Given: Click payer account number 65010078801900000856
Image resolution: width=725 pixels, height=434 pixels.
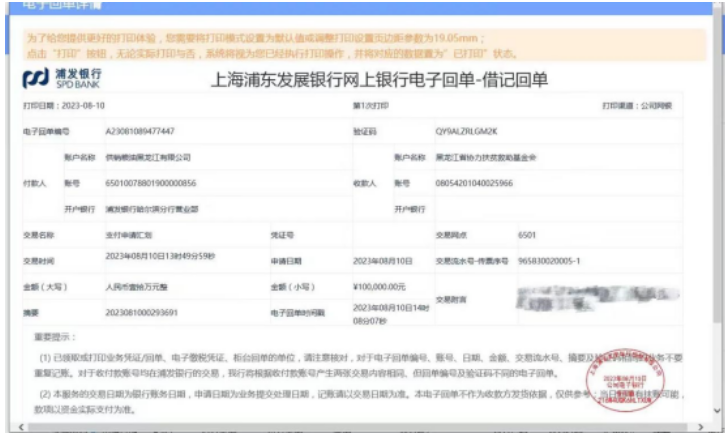Looking at the screenshot, I should [x=151, y=183].
